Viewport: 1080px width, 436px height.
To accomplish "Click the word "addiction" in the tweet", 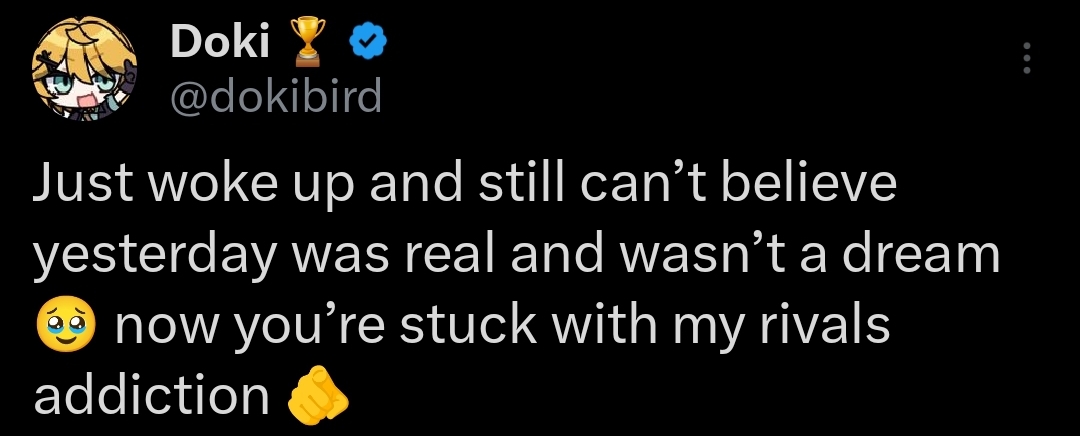I will tap(152, 396).
